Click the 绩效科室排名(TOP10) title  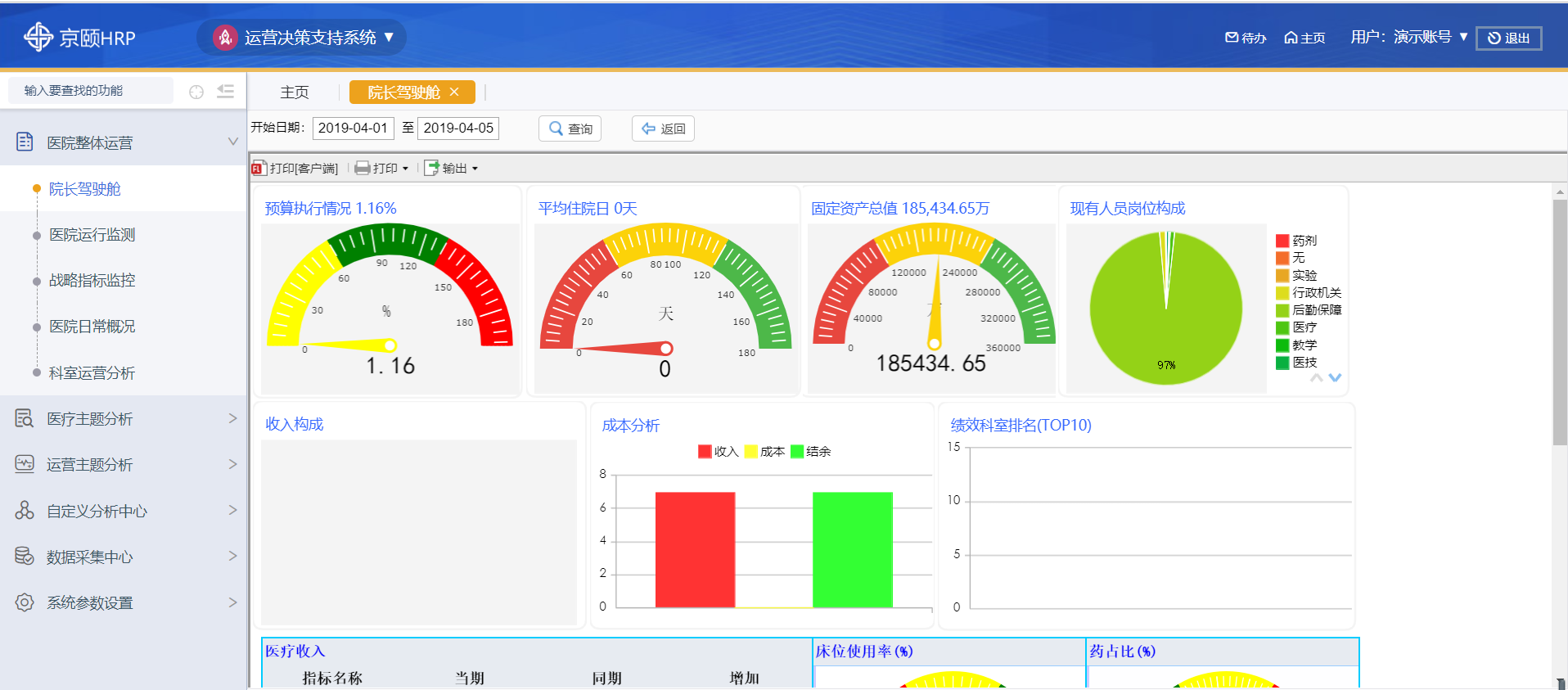[x=1021, y=425]
